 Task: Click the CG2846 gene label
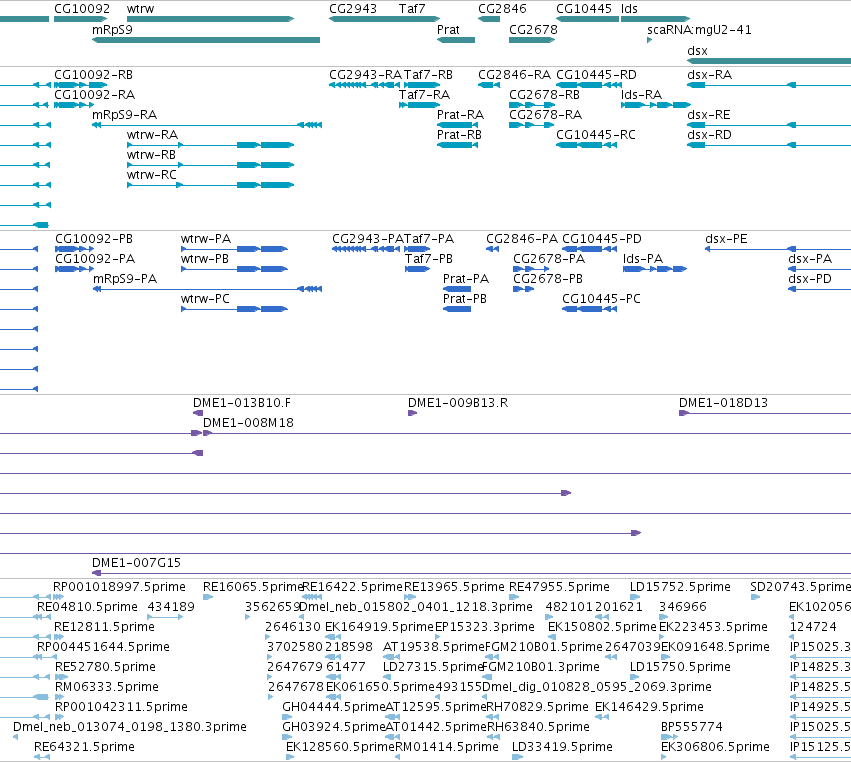point(502,9)
